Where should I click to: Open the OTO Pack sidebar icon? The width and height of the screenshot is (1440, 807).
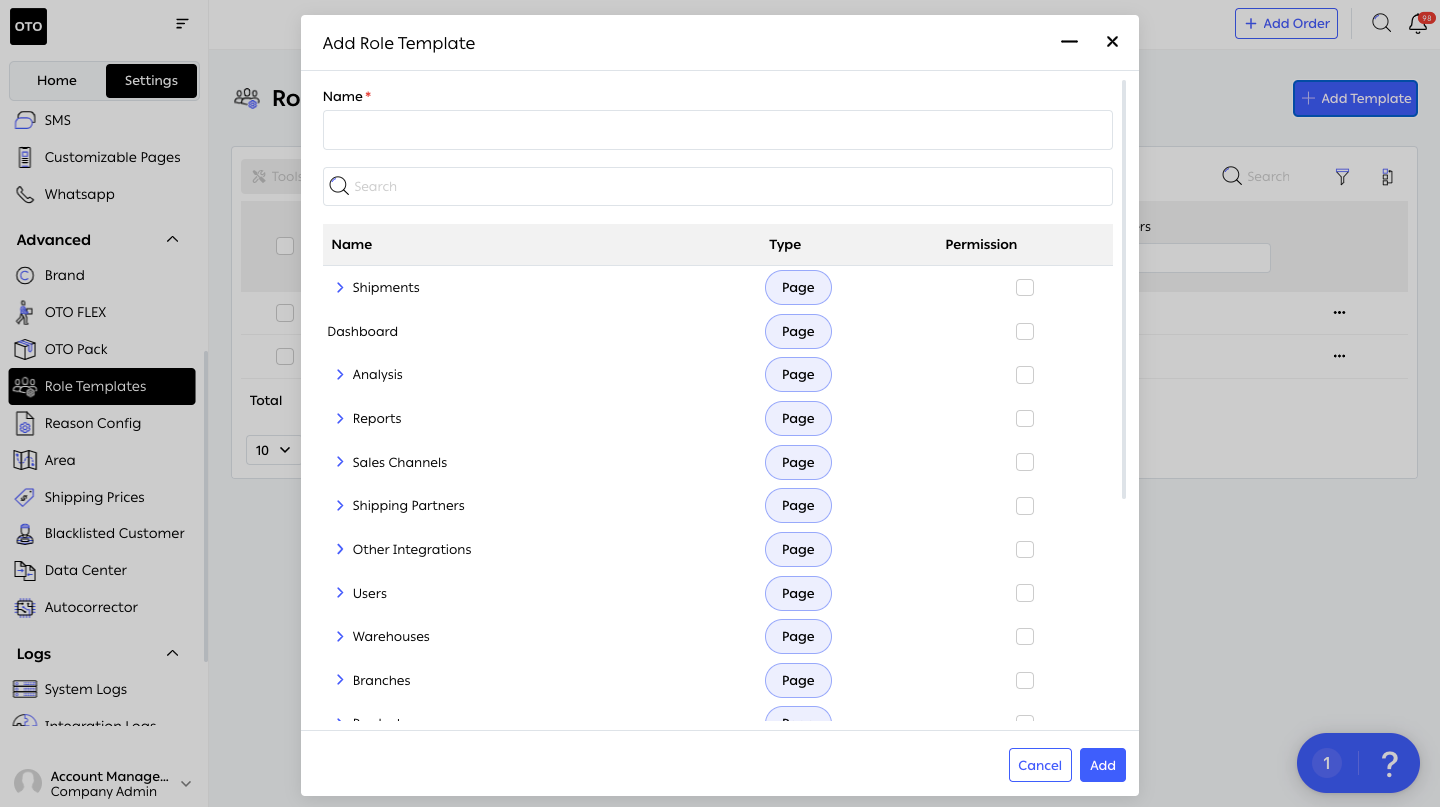[26, 349]
